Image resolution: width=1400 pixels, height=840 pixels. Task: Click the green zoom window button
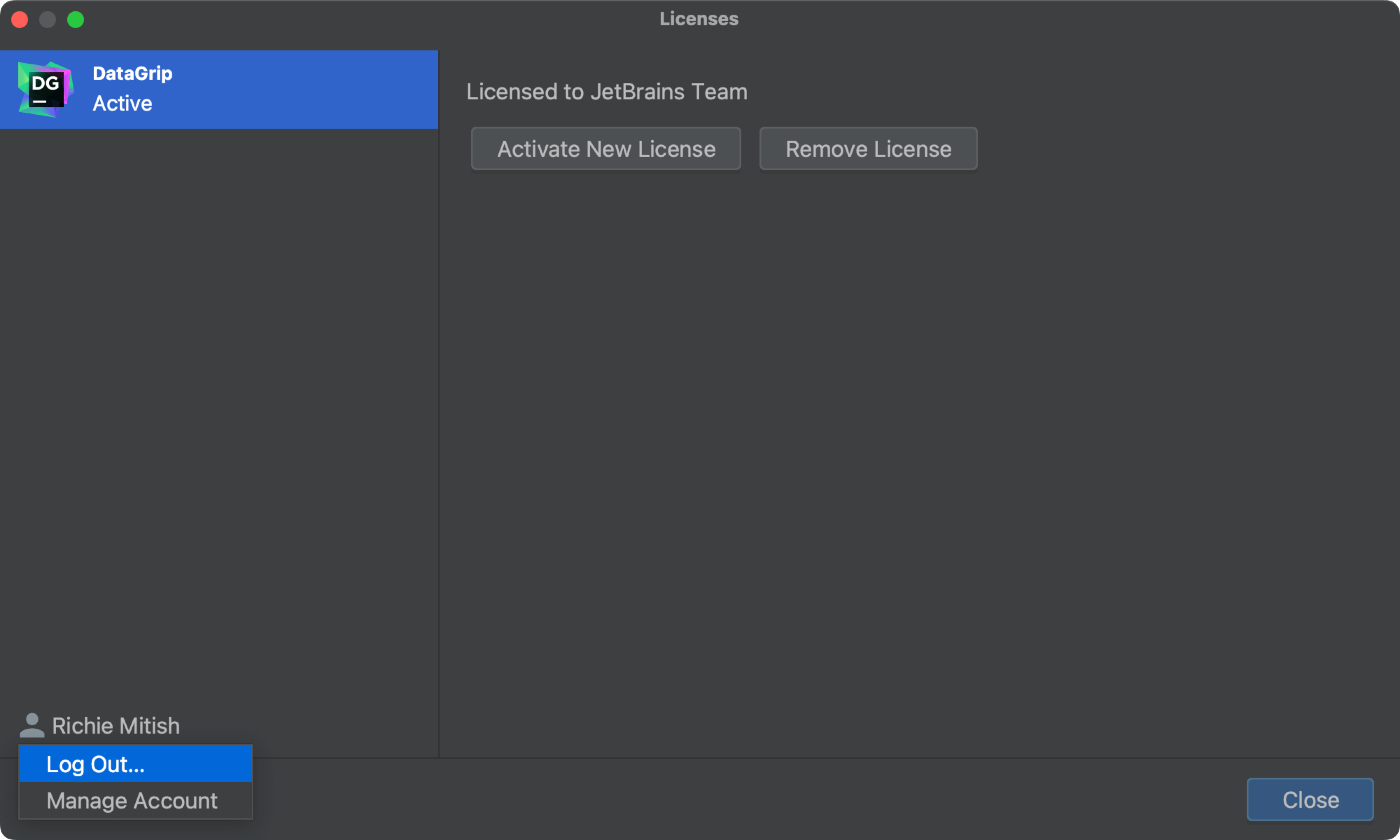pos(76,20)
